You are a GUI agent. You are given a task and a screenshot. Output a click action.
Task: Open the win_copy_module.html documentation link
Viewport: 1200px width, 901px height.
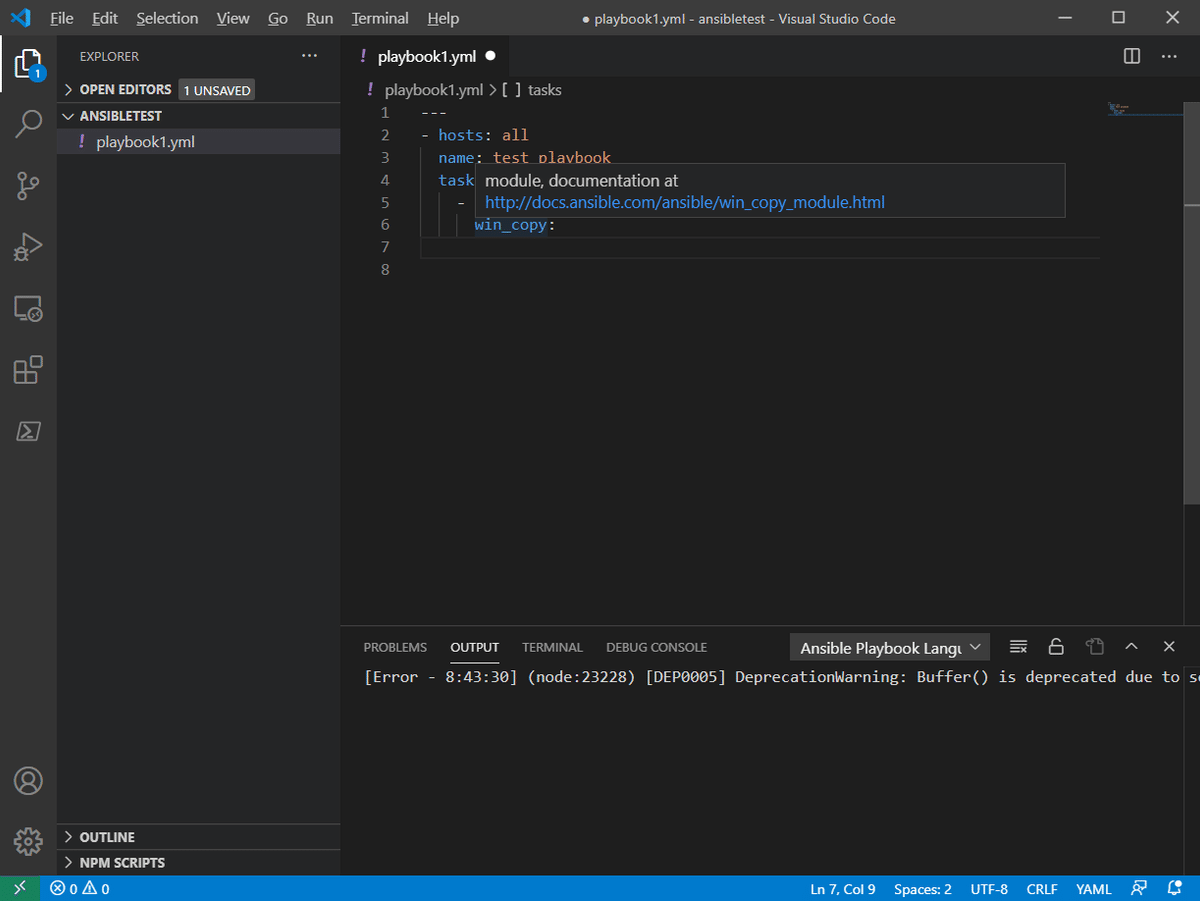(685, 202)
